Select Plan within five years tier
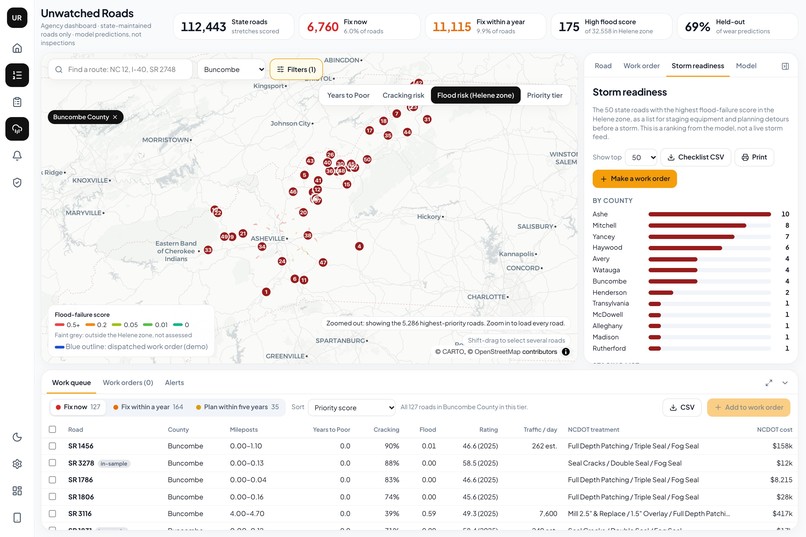The width and height of the screenshot is (806, 537). click(237, 407)
